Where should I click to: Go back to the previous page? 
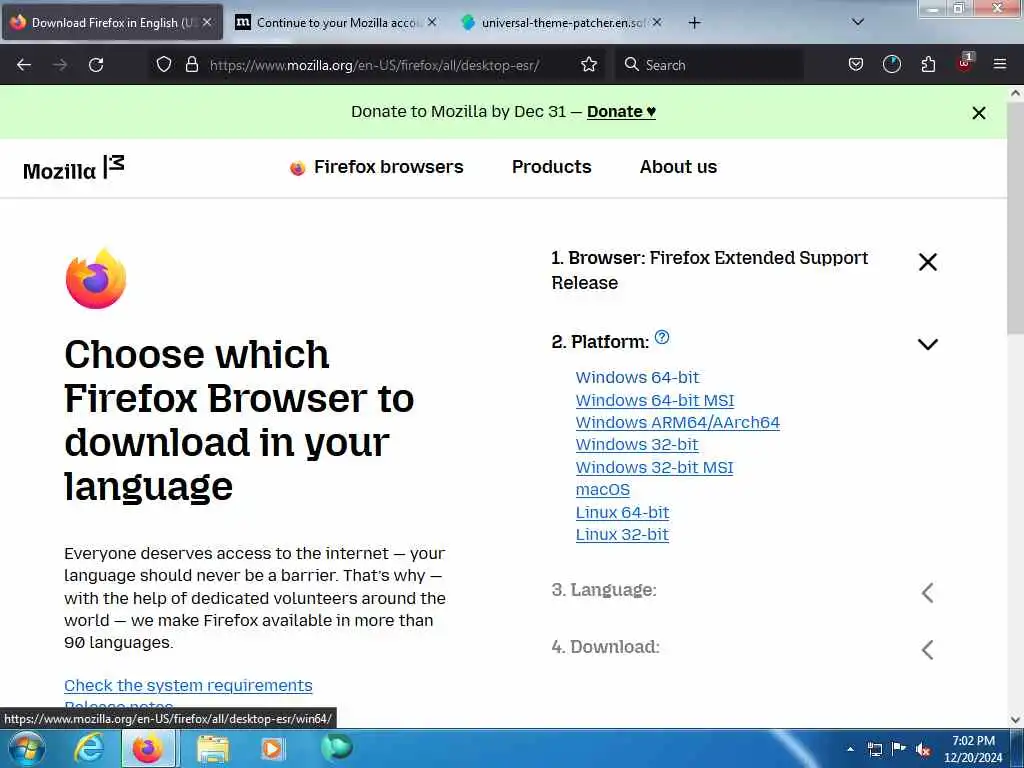tap(24, 65)
